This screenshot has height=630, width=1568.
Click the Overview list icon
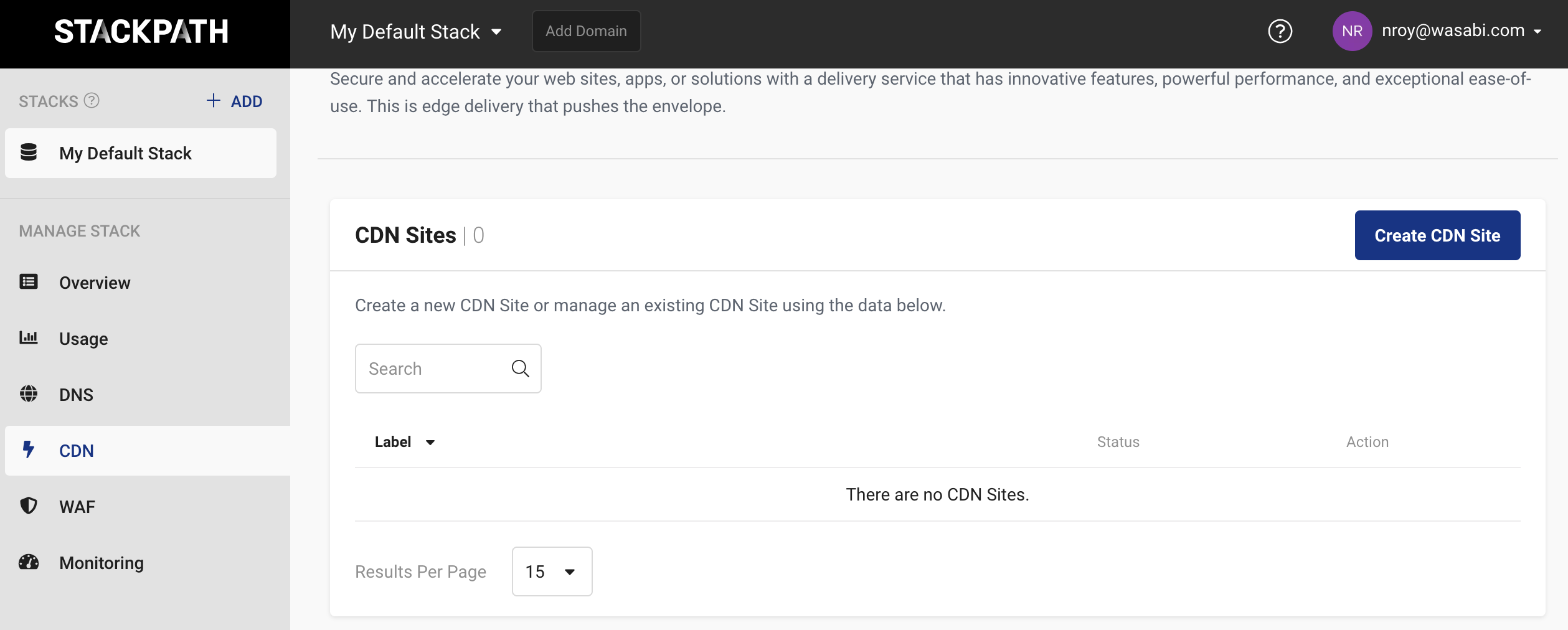point(29,282)
